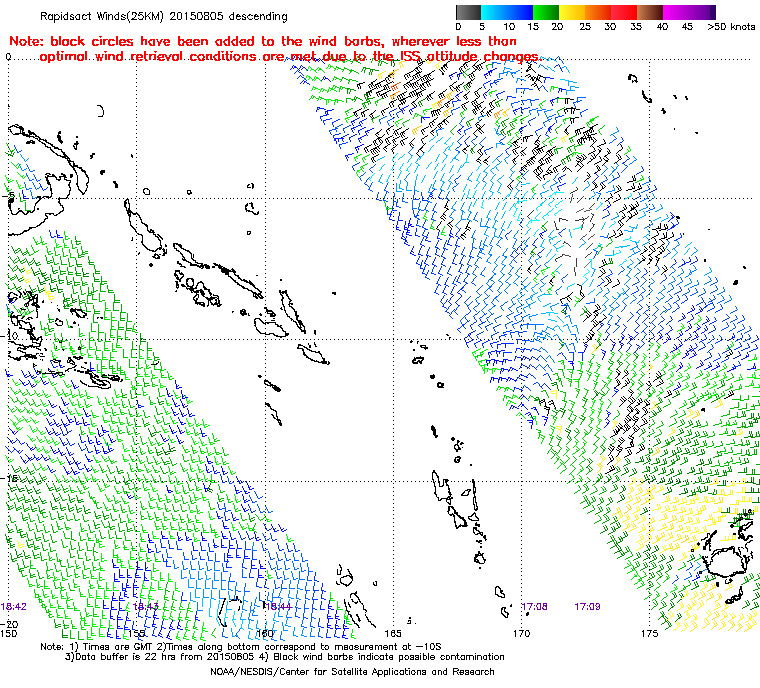760x688 pixels.
Task: Click the magenta 40-45 knots legend segment
Action: pos(676,12)
